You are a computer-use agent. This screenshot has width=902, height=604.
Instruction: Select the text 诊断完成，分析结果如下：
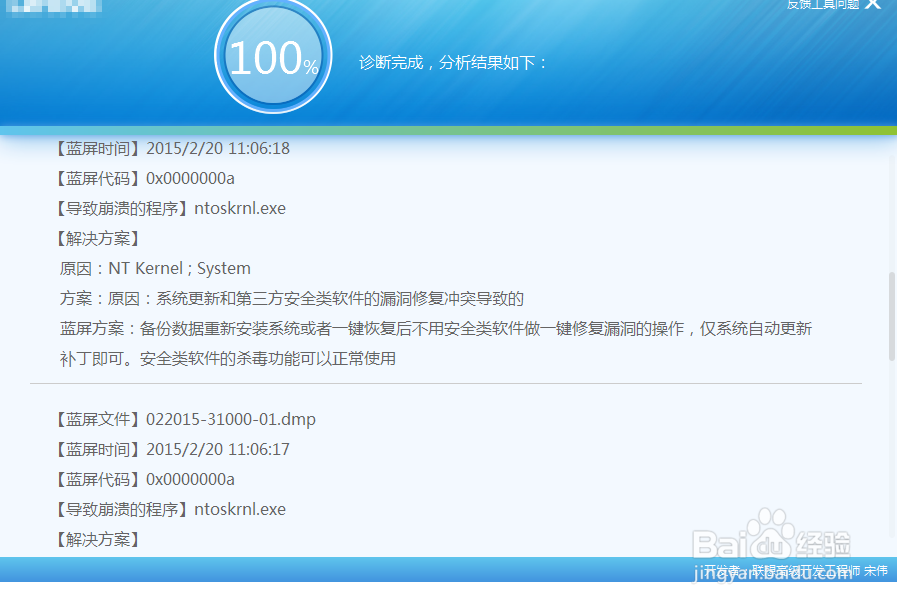tap(453, 62)
